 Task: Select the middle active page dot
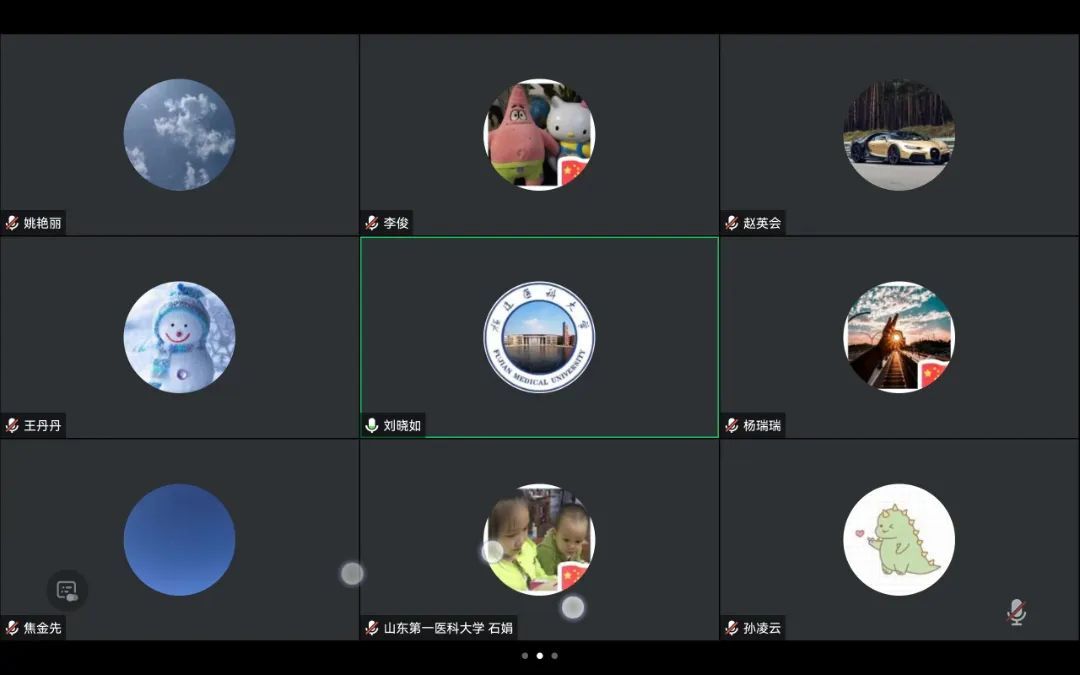[x=539, y=656]
